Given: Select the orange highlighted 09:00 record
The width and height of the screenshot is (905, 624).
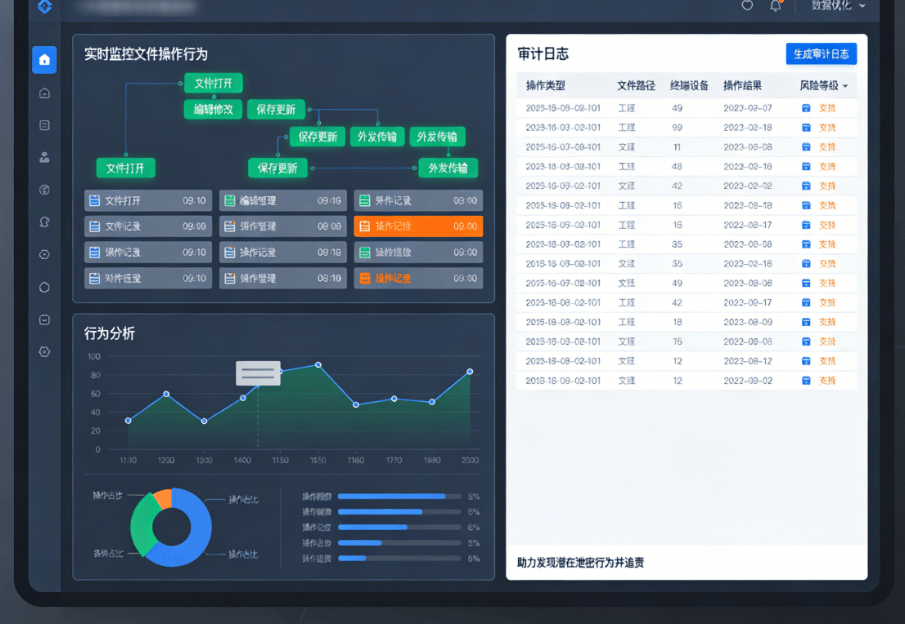Looking at the screenshot, I should coord(418,226).
